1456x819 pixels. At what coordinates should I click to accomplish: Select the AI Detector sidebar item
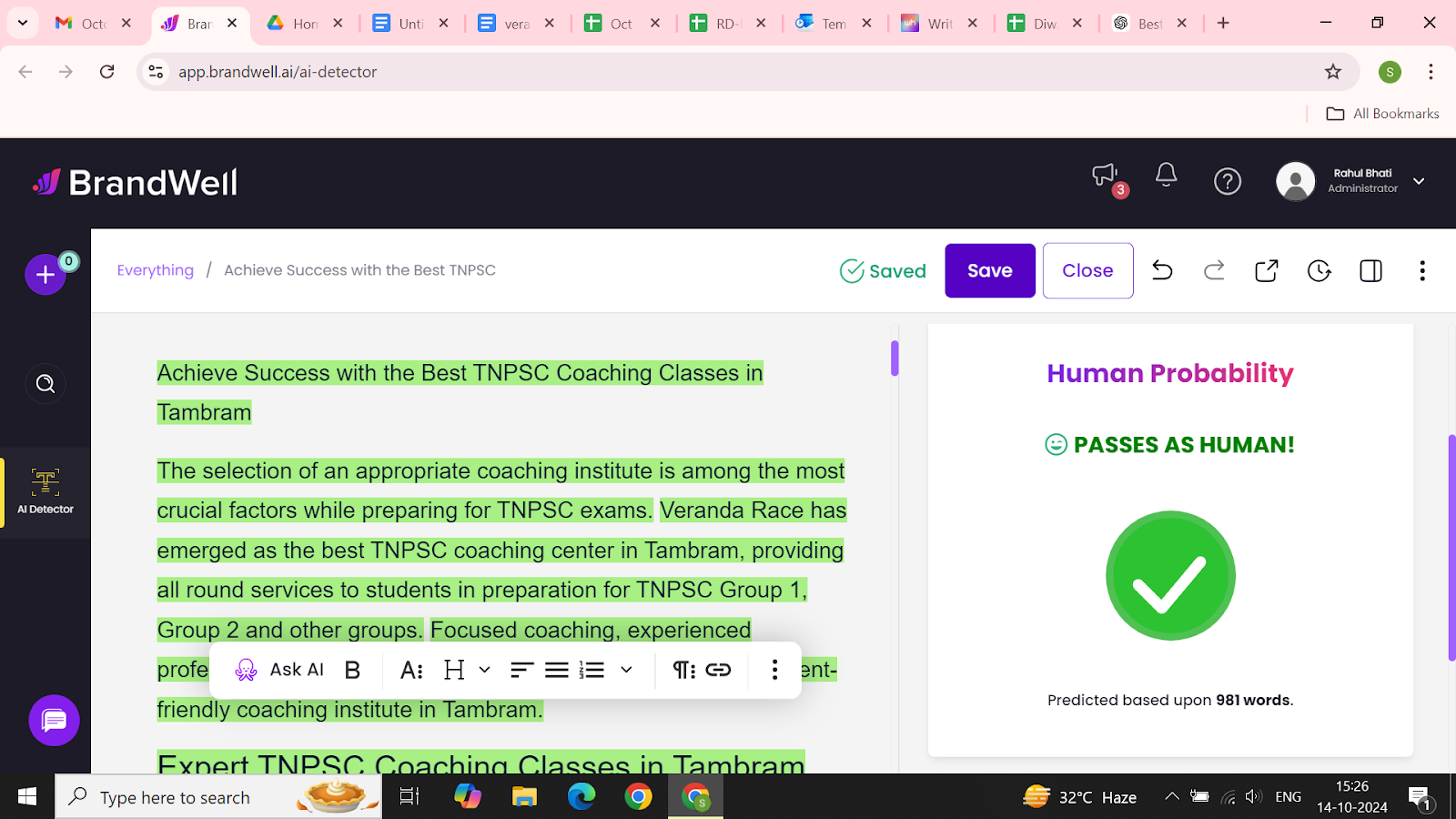[45, 492]
